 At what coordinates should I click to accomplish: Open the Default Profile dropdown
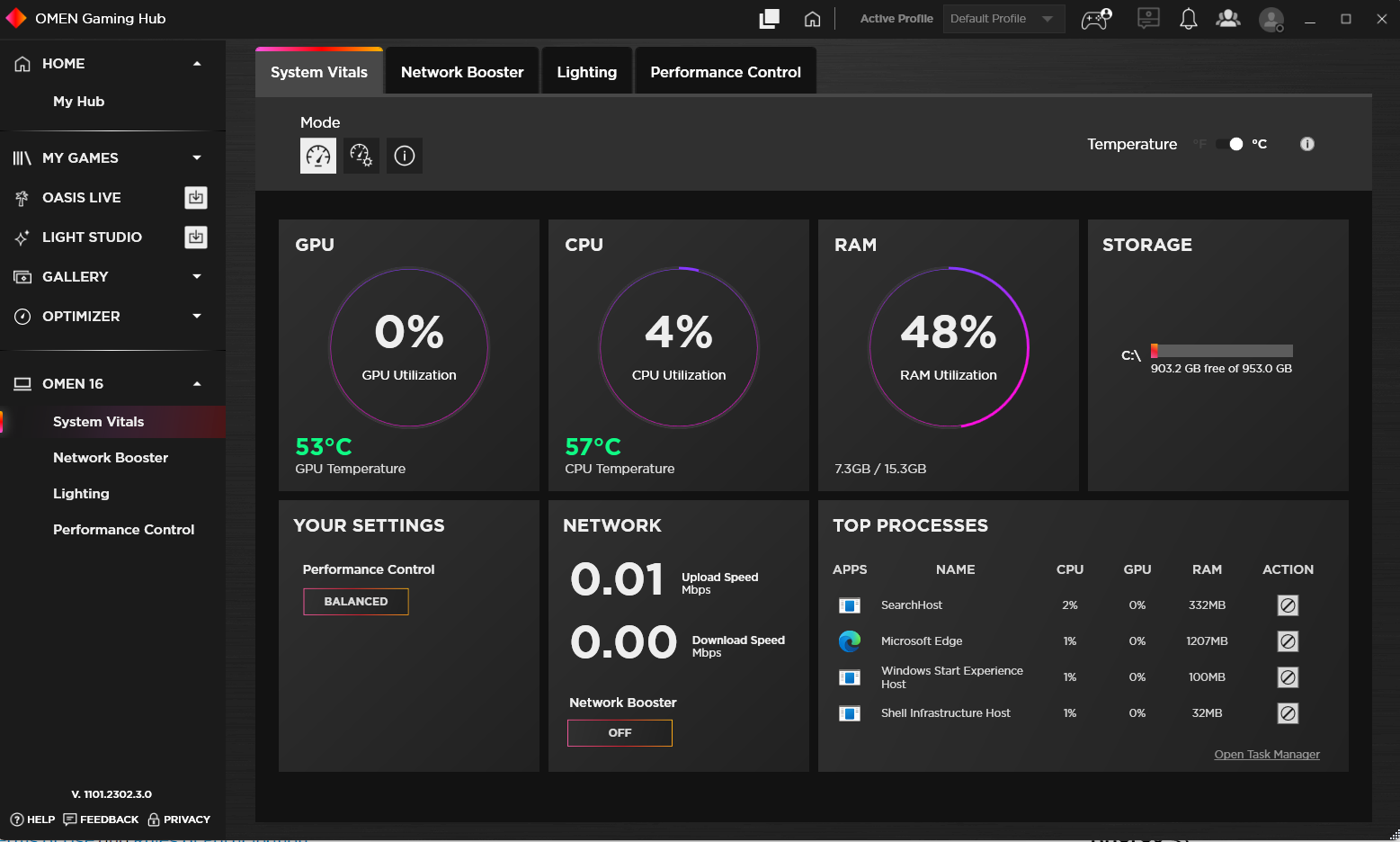tap(1003, 18)
